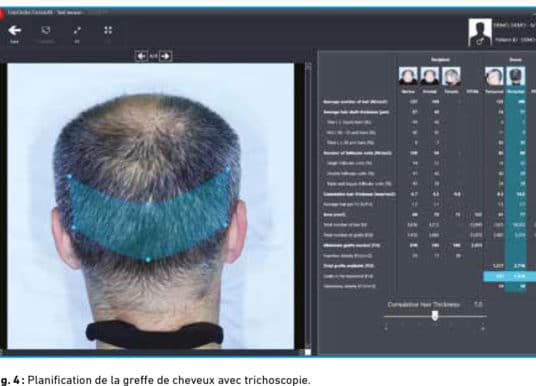Click the top-left control point of donor area

(69, 176)
